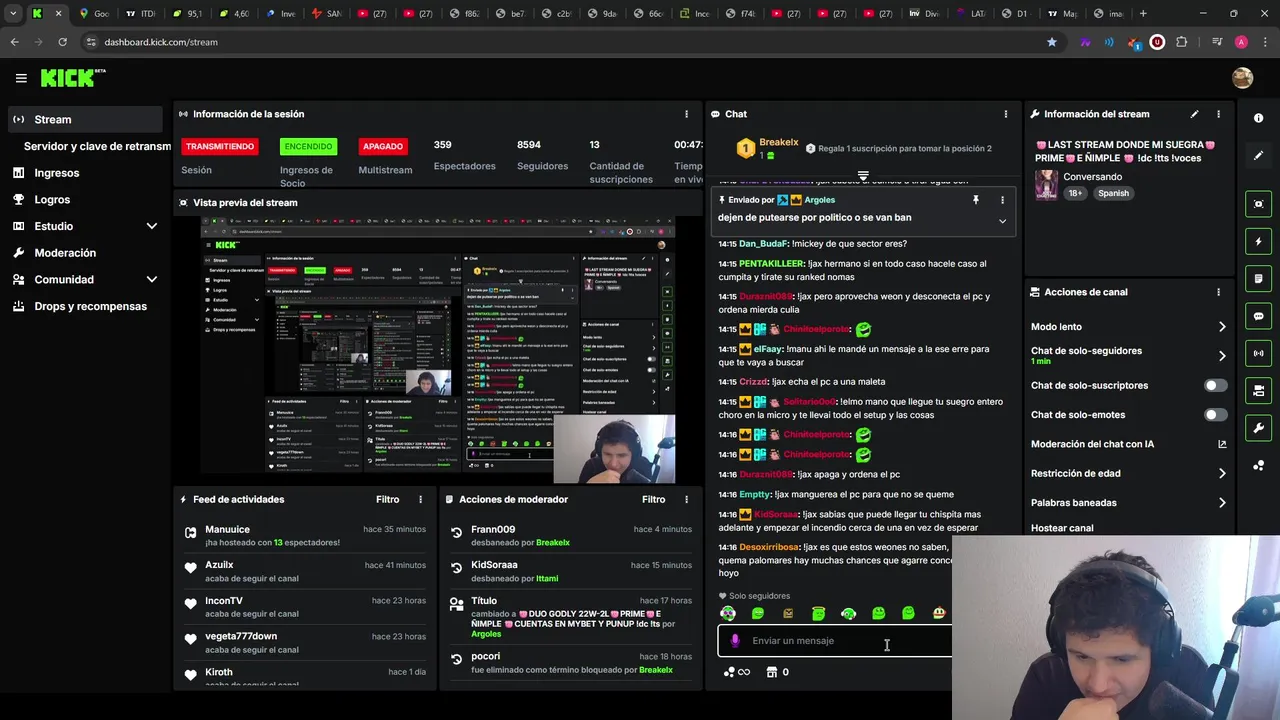This screenshot has width=1280, height=720.
Task: Click Hostear canal action
Action: pos(1062,528)
